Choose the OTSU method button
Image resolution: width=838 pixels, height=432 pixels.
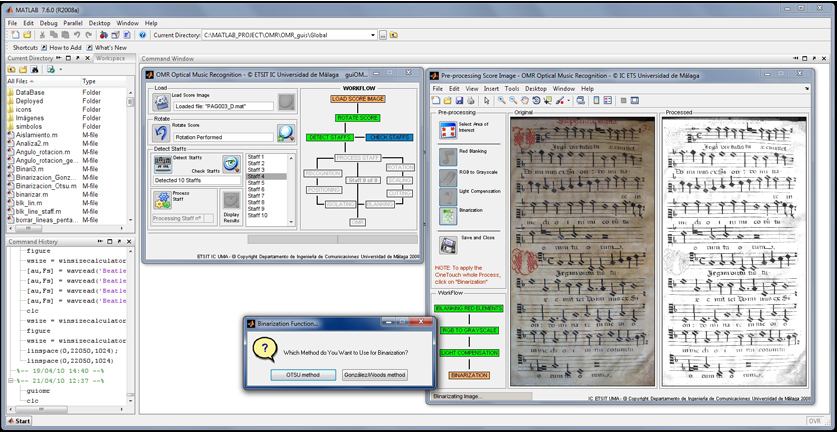pos(303,375)
